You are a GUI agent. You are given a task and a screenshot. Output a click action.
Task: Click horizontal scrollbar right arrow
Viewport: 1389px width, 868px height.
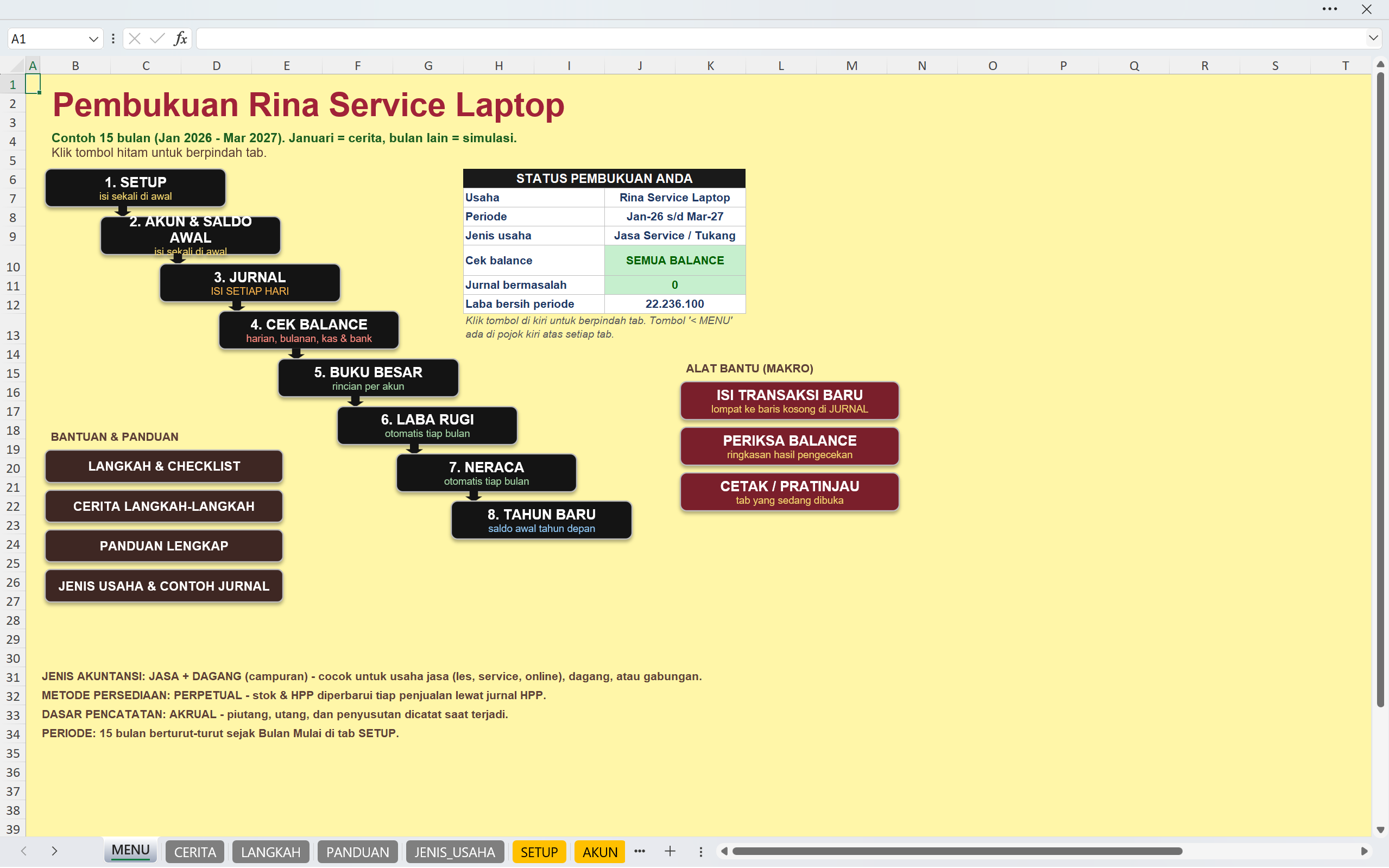pos(1365,851)
